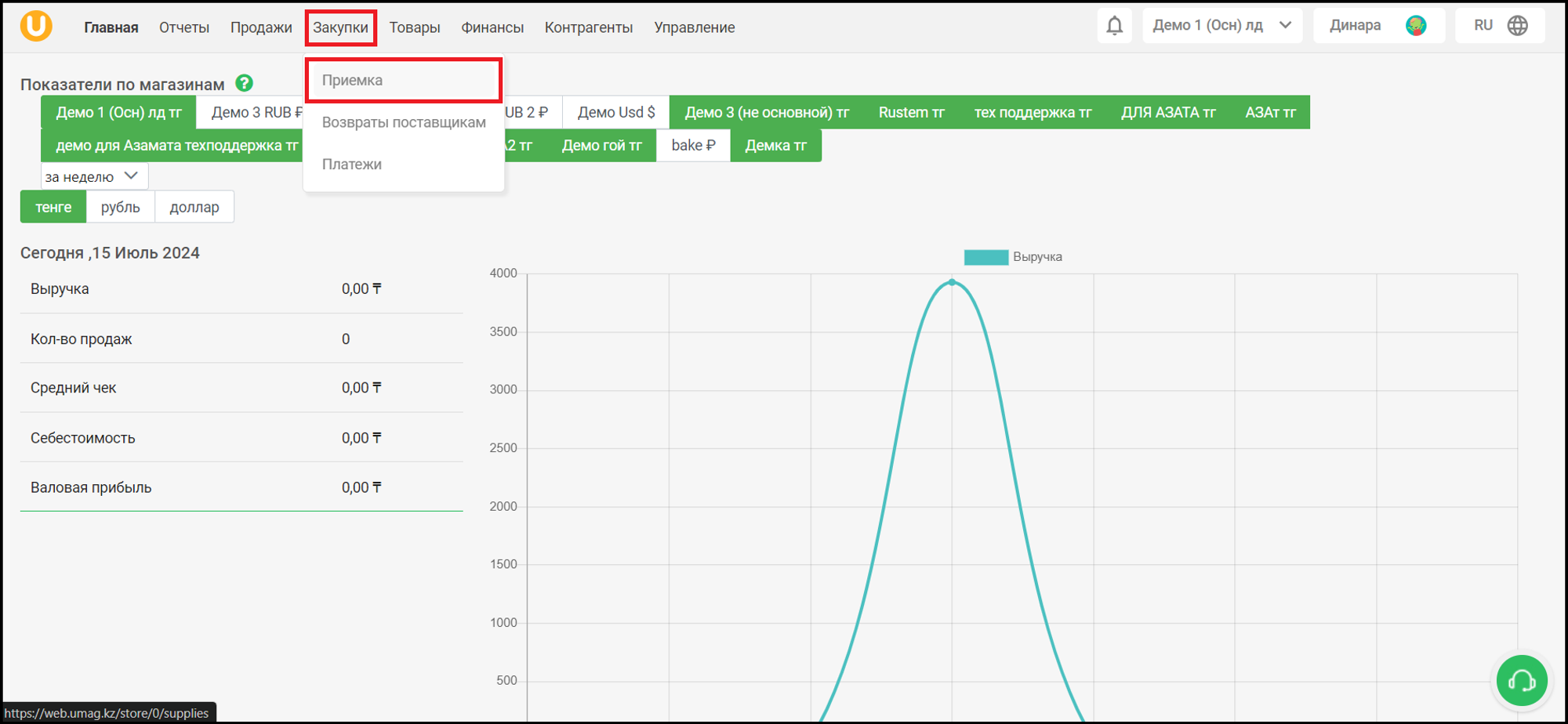The height and width of the screenshot is (724, 1568).
Task: Toggle the Демо Usd $ store
Action: click(x=616, y=112)
